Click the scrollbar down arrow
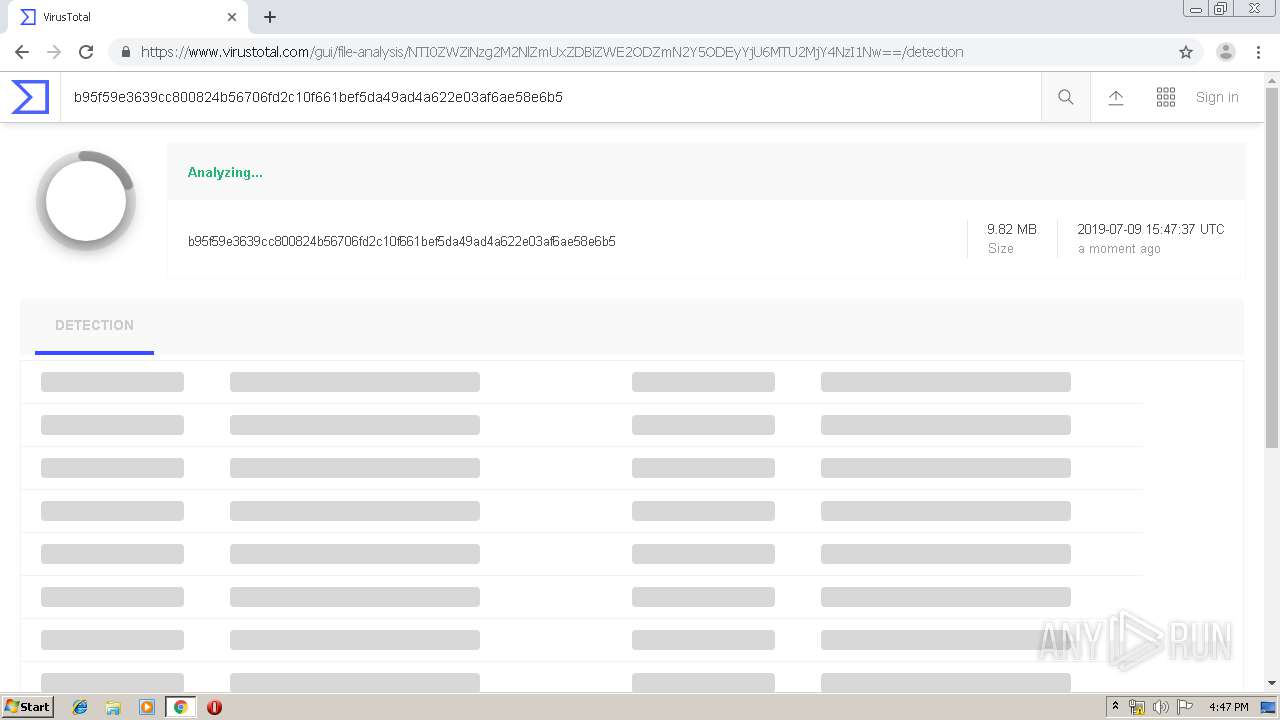1280x720 pixels. pos(1272,683)
